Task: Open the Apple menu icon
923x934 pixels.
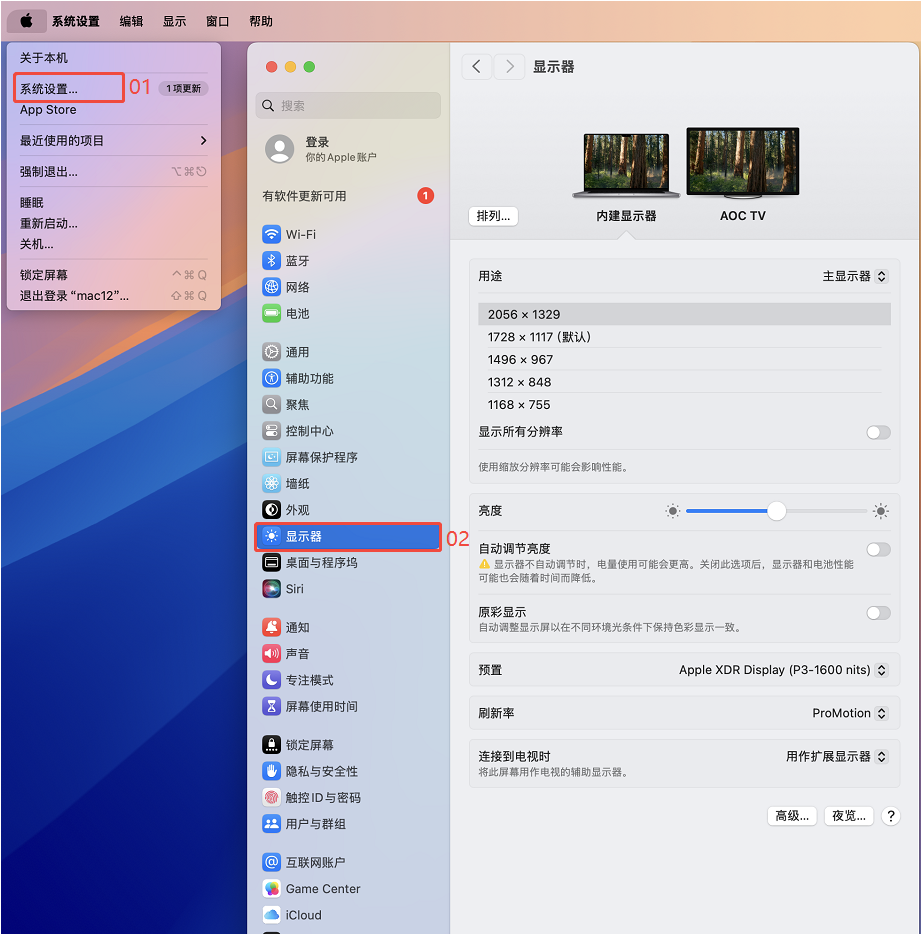Action: (27, 21)
